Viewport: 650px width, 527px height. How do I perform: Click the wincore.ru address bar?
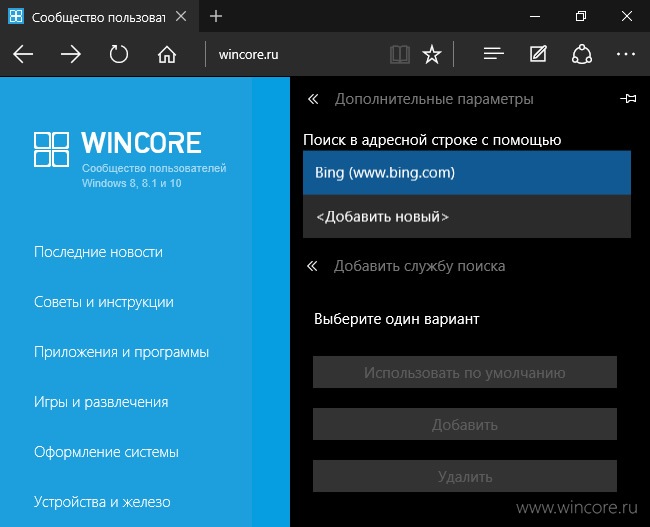(298, 54)
